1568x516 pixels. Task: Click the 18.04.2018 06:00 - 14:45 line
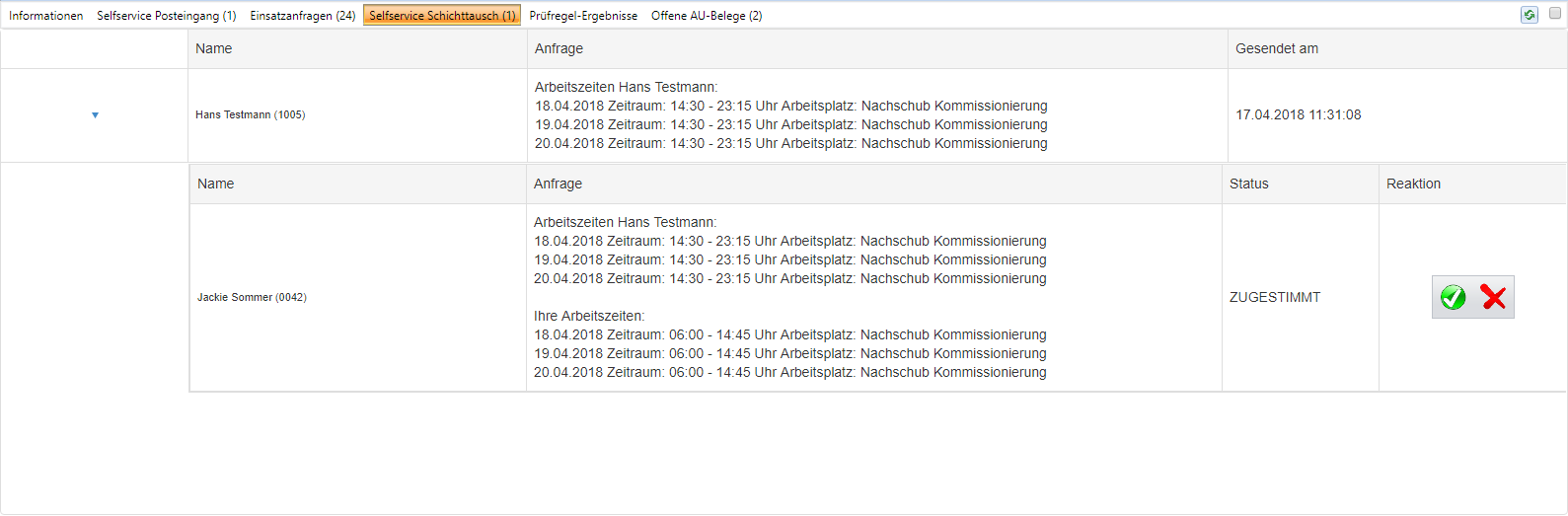tap(790, 335)
